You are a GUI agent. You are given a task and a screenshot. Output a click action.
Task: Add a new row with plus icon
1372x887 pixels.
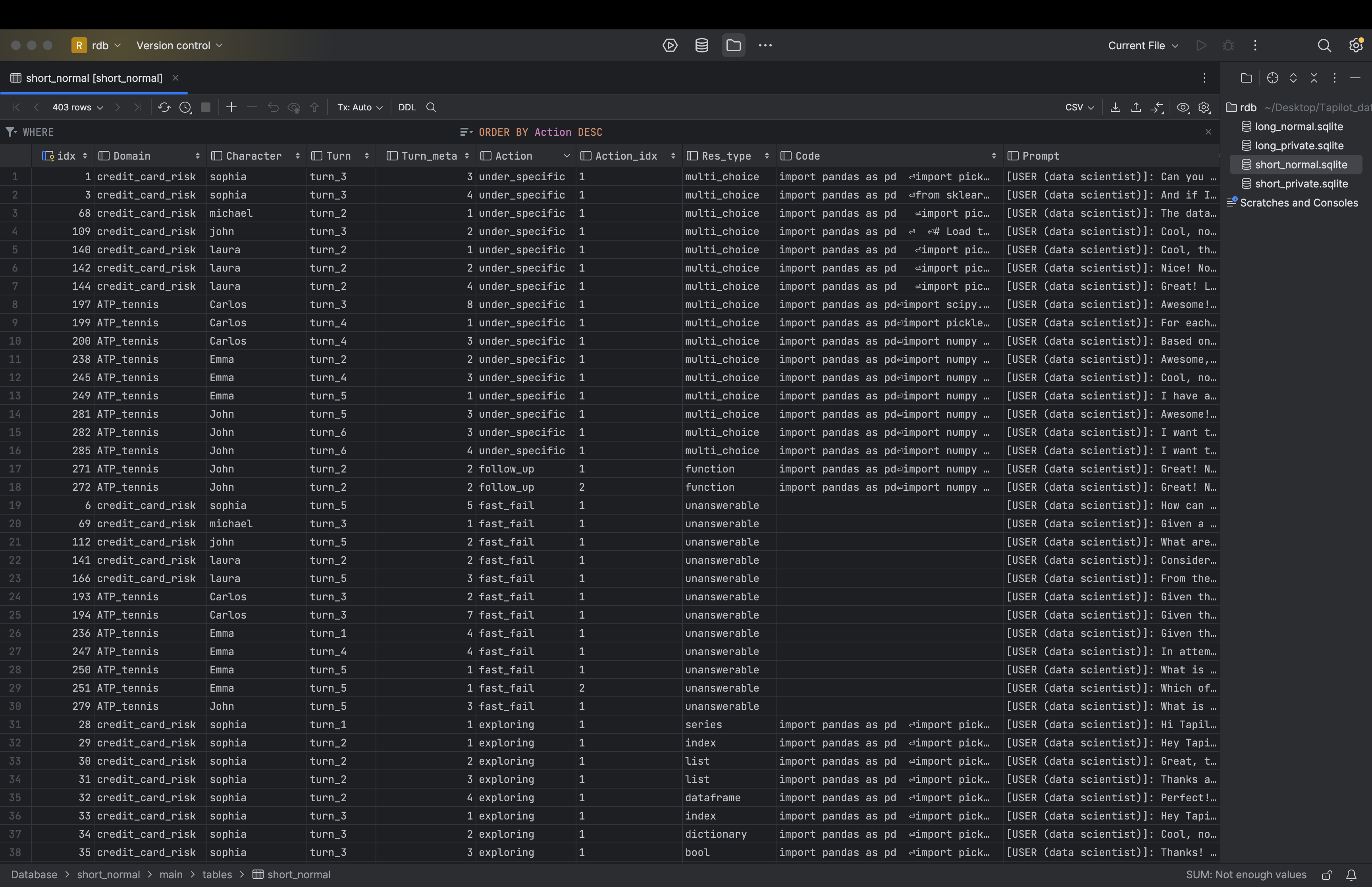231,107
